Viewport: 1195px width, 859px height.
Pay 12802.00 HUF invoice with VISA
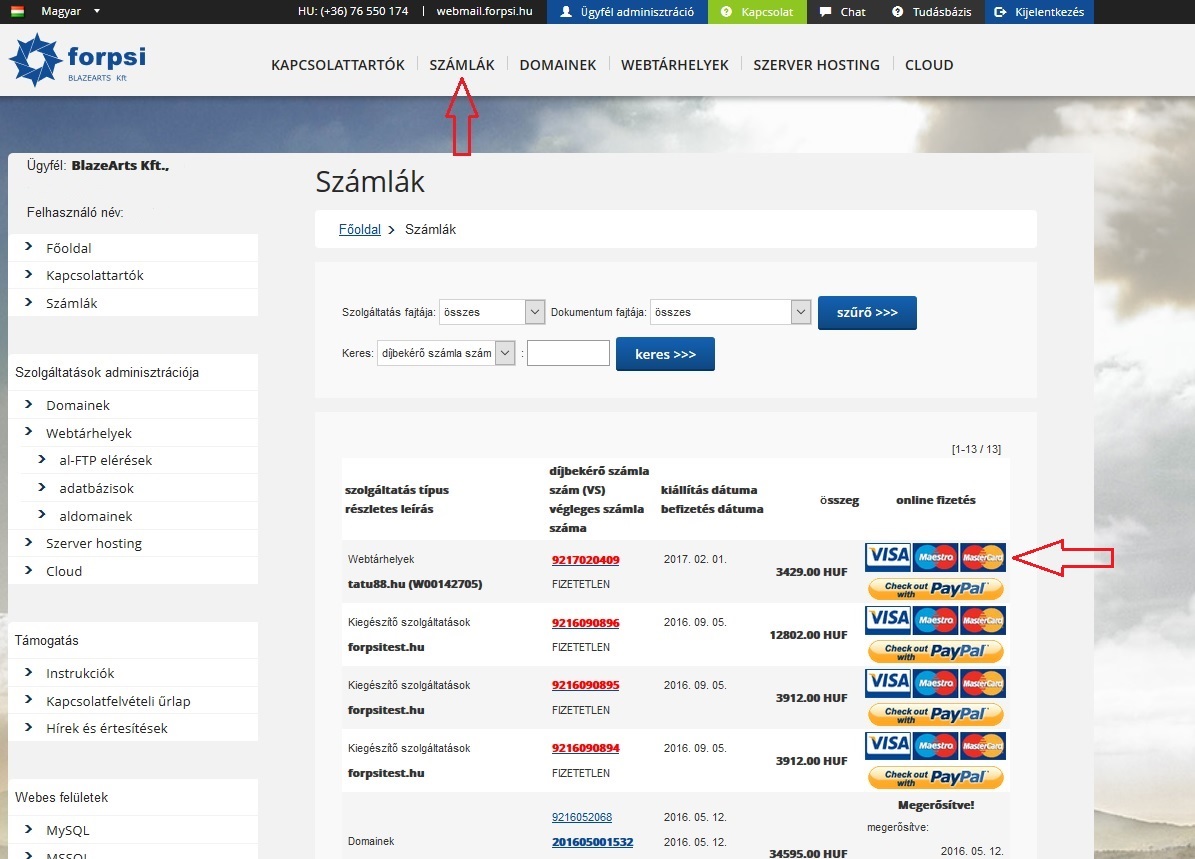(889, 620)
